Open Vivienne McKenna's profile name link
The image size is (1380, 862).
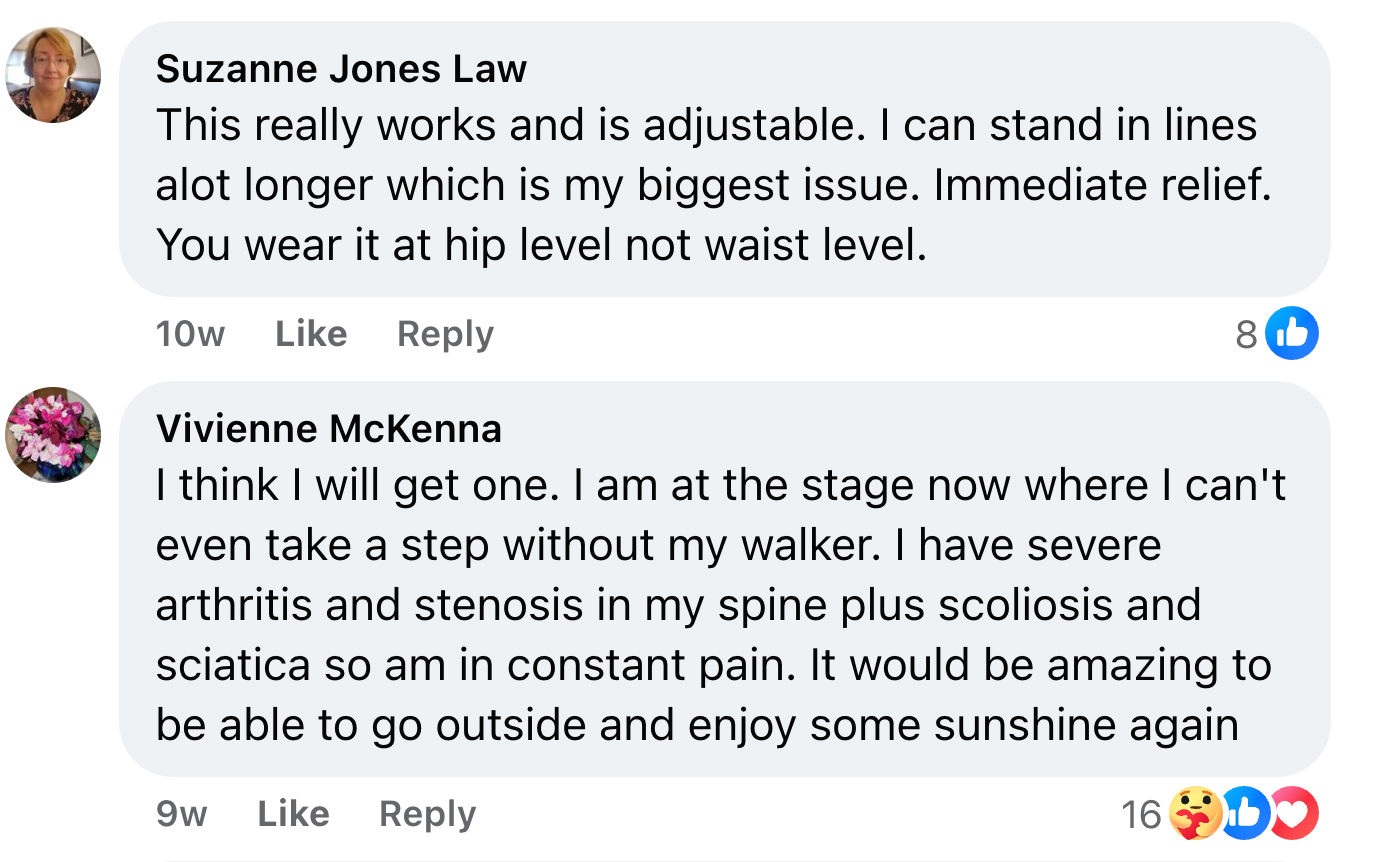click(x=329, y=428)
